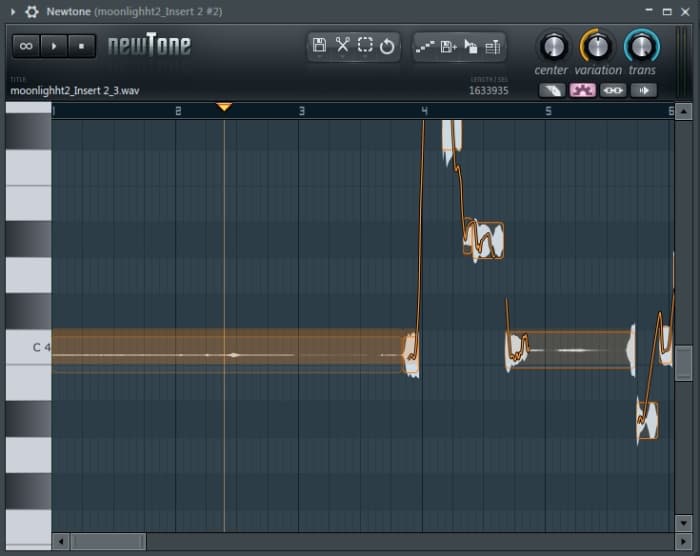Expand the title bar menu arrow
The height and width of the screenshot is (556, 700).
12,11
